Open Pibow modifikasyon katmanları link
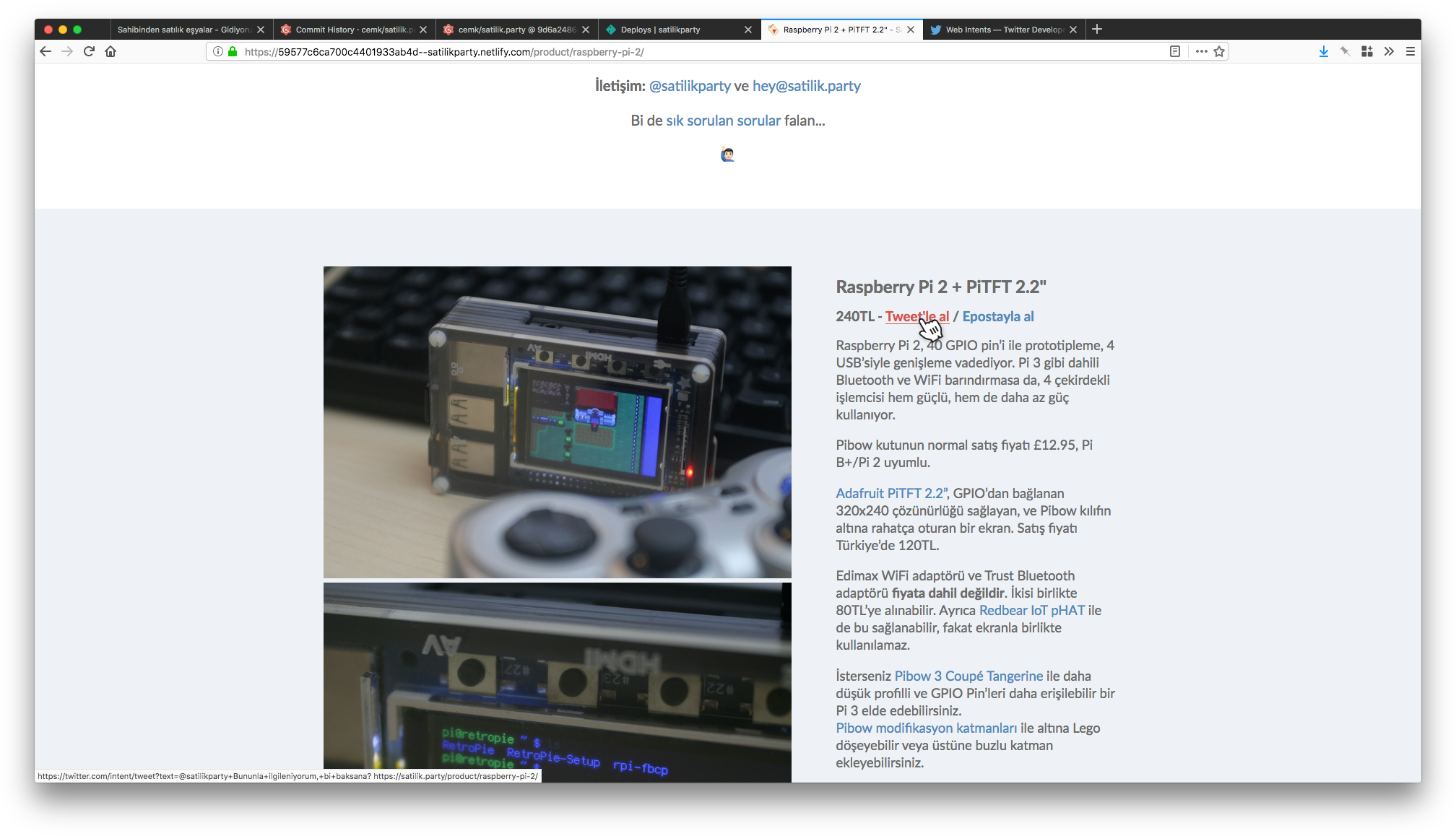This screenshot has height=836, width=1456. 927,728
